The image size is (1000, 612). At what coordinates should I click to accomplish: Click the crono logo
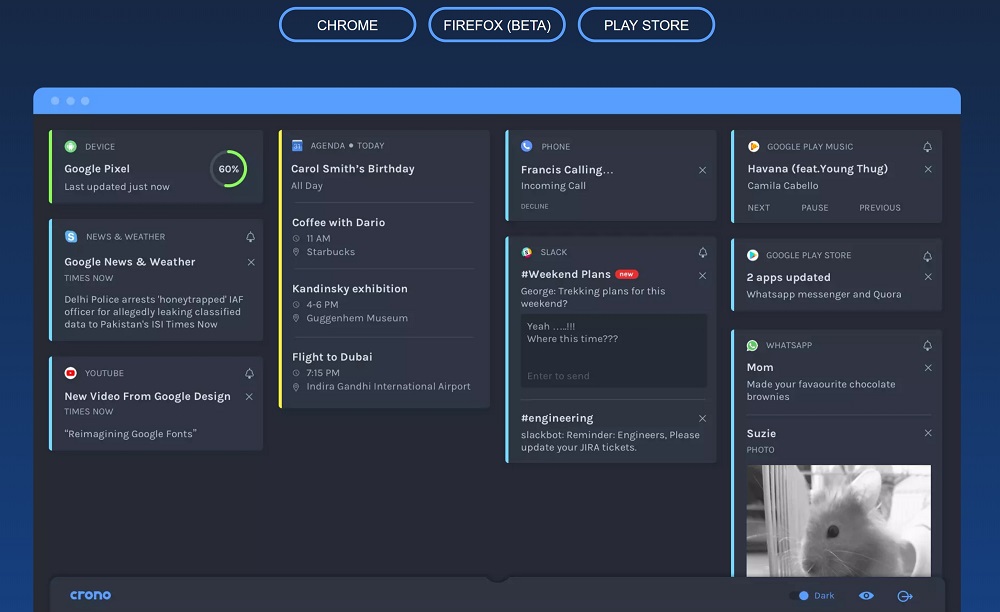pos(91,595)
